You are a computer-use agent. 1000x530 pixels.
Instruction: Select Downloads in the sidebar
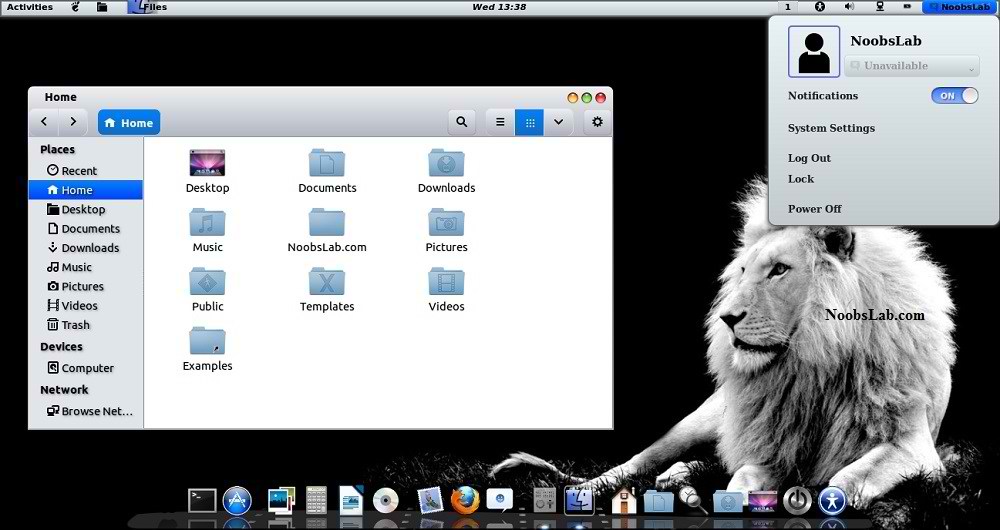tap(85, 247)
